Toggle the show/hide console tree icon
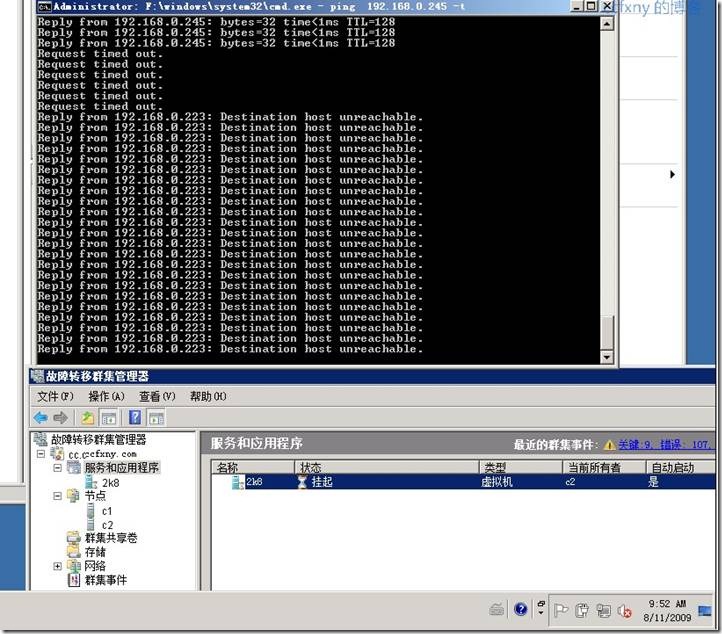This screenshot has width=722, height=634. click(x=109, y=418)
